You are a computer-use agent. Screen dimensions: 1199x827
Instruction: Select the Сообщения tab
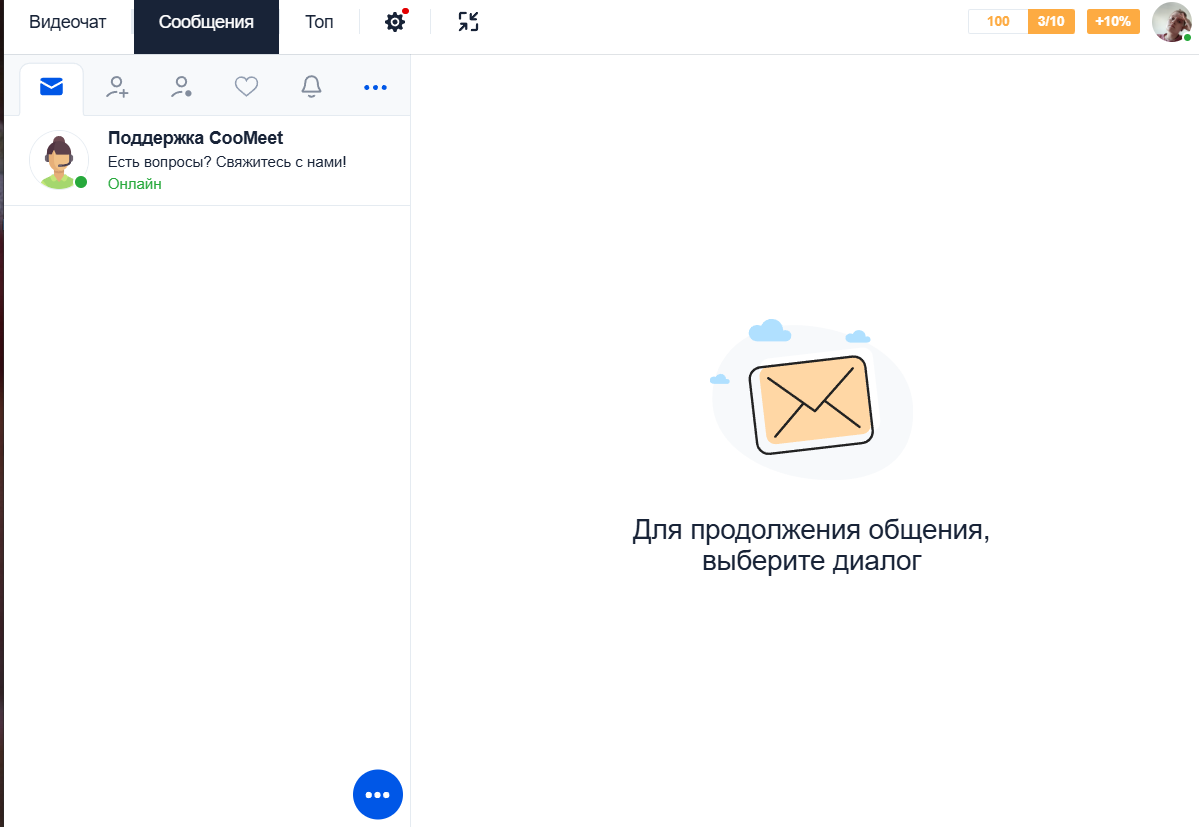pos(206,21)
